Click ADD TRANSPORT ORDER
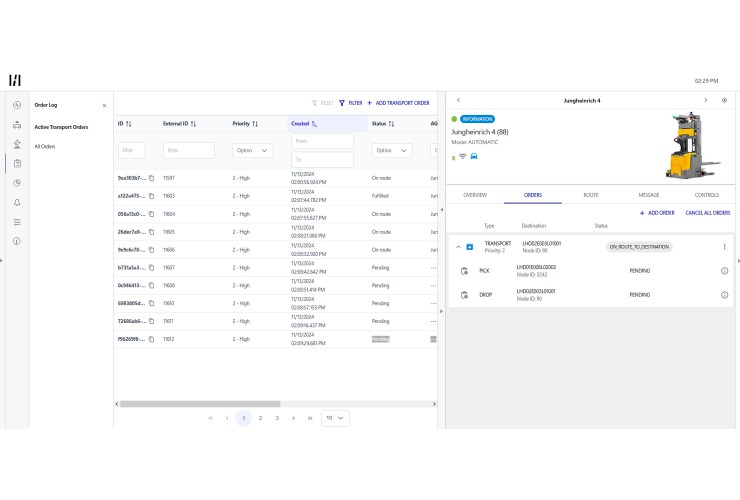740x500 pixels. [x=398, y=103]
